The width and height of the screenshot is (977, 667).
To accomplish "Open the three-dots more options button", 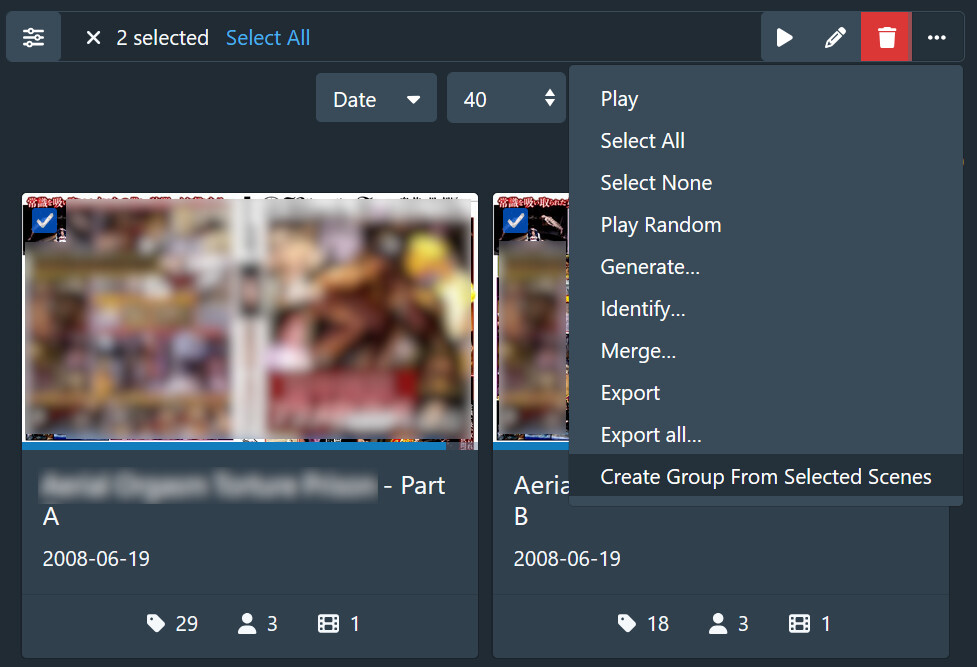I will pos(936,38).
